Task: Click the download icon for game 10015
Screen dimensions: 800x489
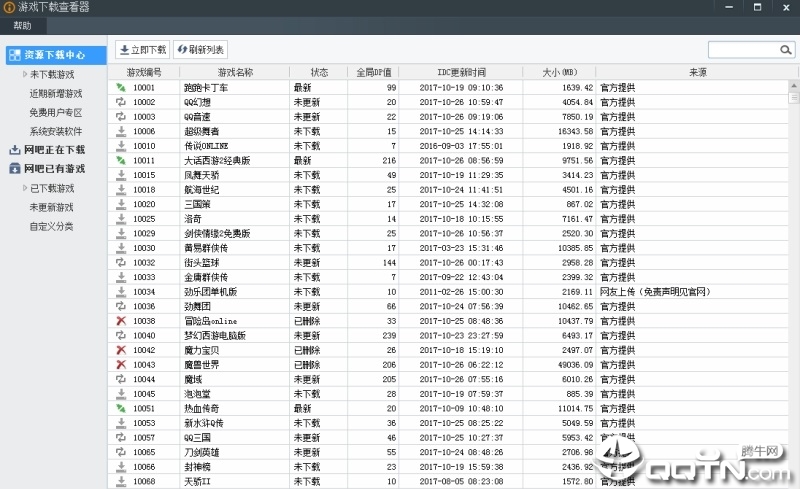Action: pyautogui.click(x=120, y=175)
